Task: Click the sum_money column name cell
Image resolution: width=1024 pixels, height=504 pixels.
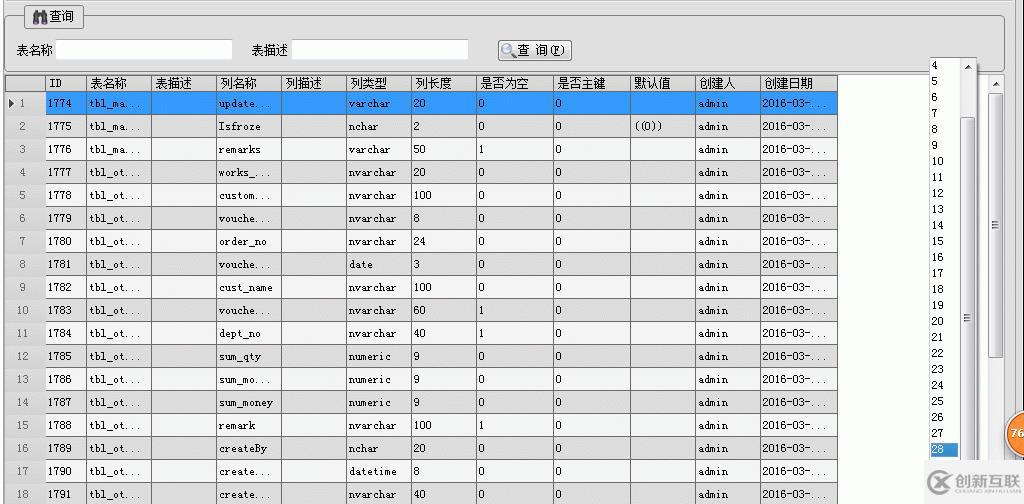Action: pyautogui.click(x=249, y=403)
